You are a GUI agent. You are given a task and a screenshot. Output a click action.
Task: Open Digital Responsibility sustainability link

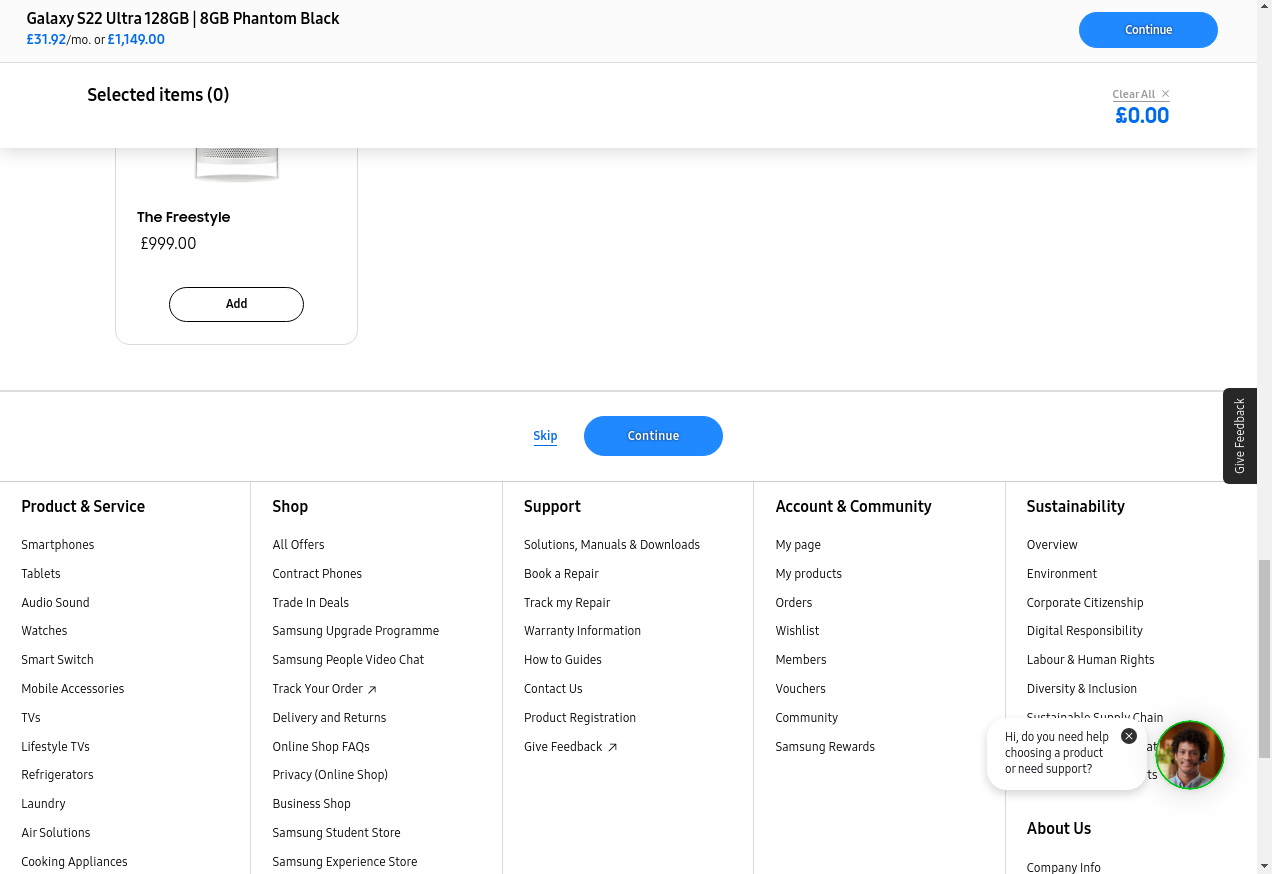click(x=1084, y=631)
